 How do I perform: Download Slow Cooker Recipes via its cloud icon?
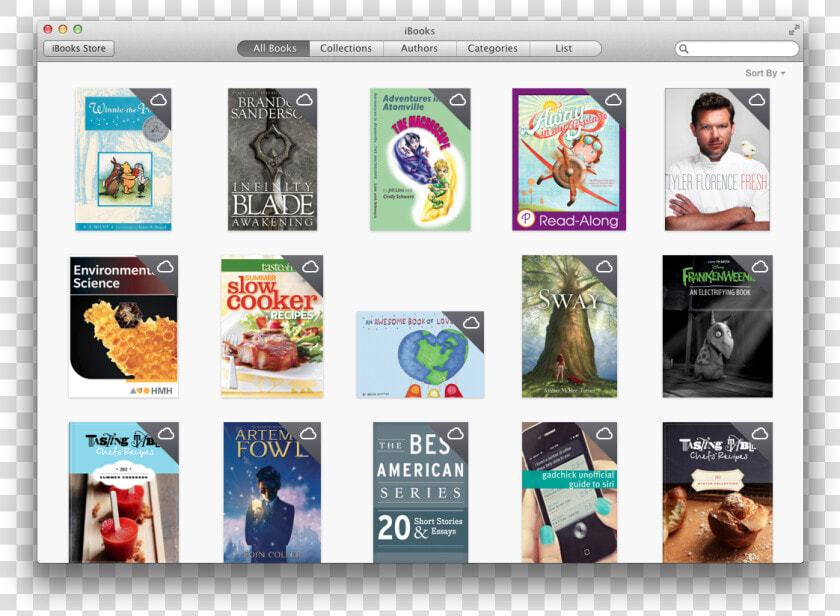(310, 267)
